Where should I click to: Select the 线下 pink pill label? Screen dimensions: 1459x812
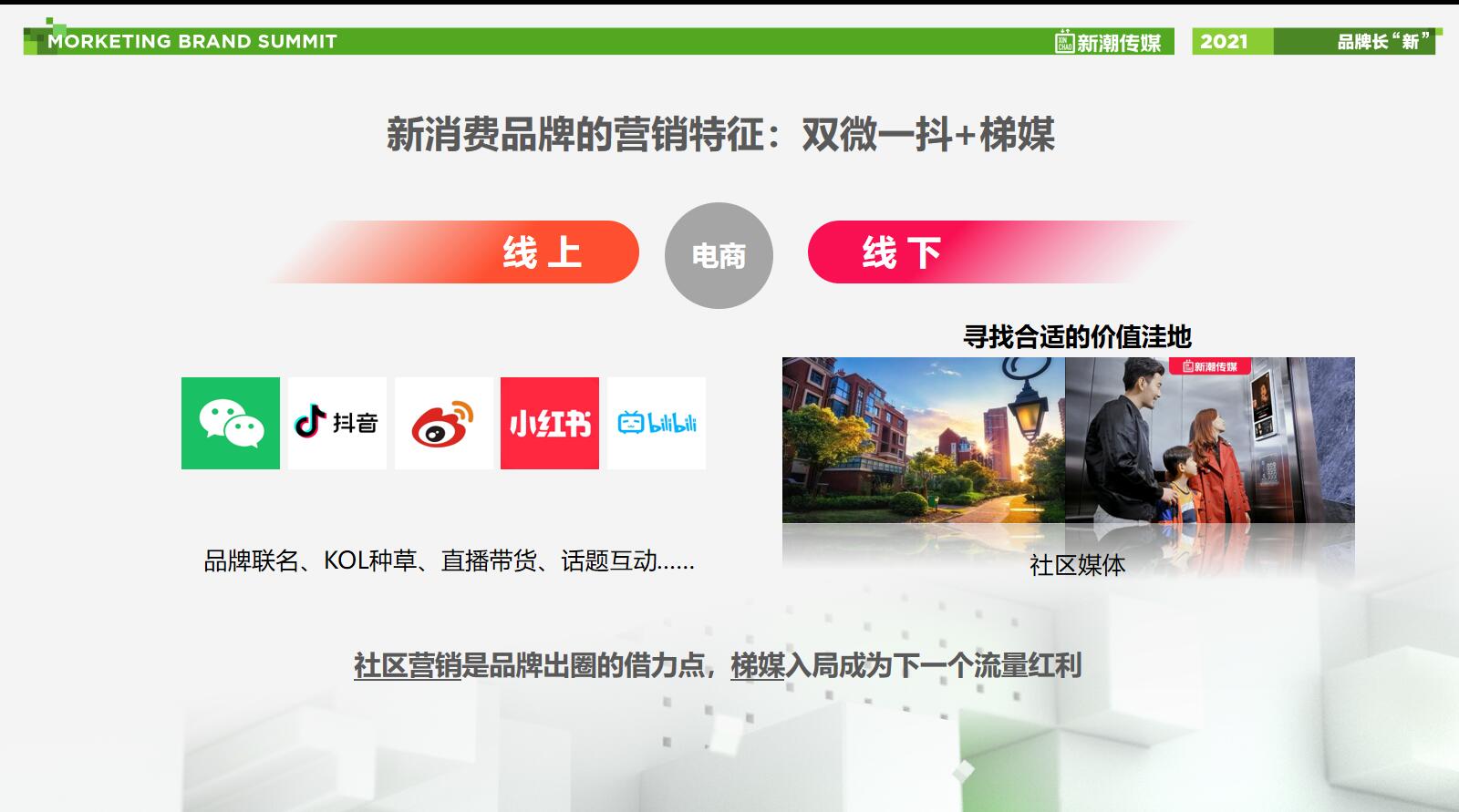point(902,252)
